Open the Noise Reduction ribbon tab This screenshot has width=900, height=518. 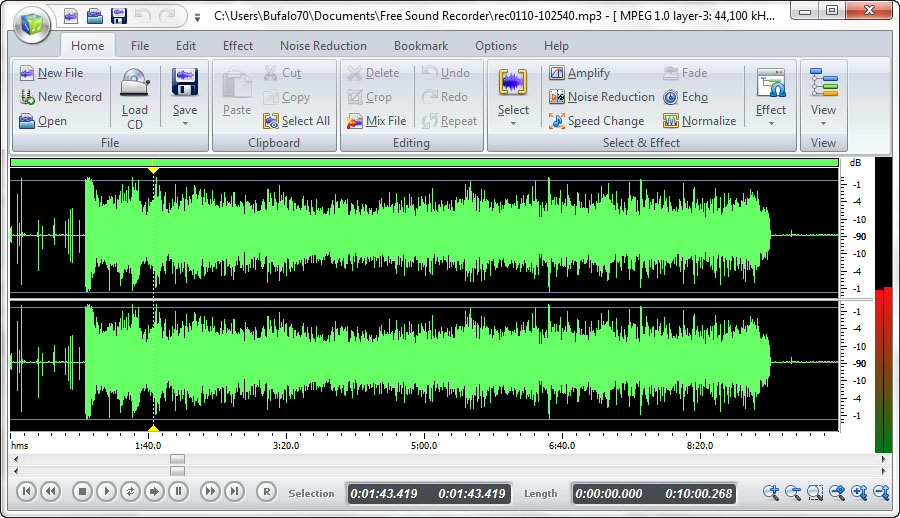[x=323, y=46]
